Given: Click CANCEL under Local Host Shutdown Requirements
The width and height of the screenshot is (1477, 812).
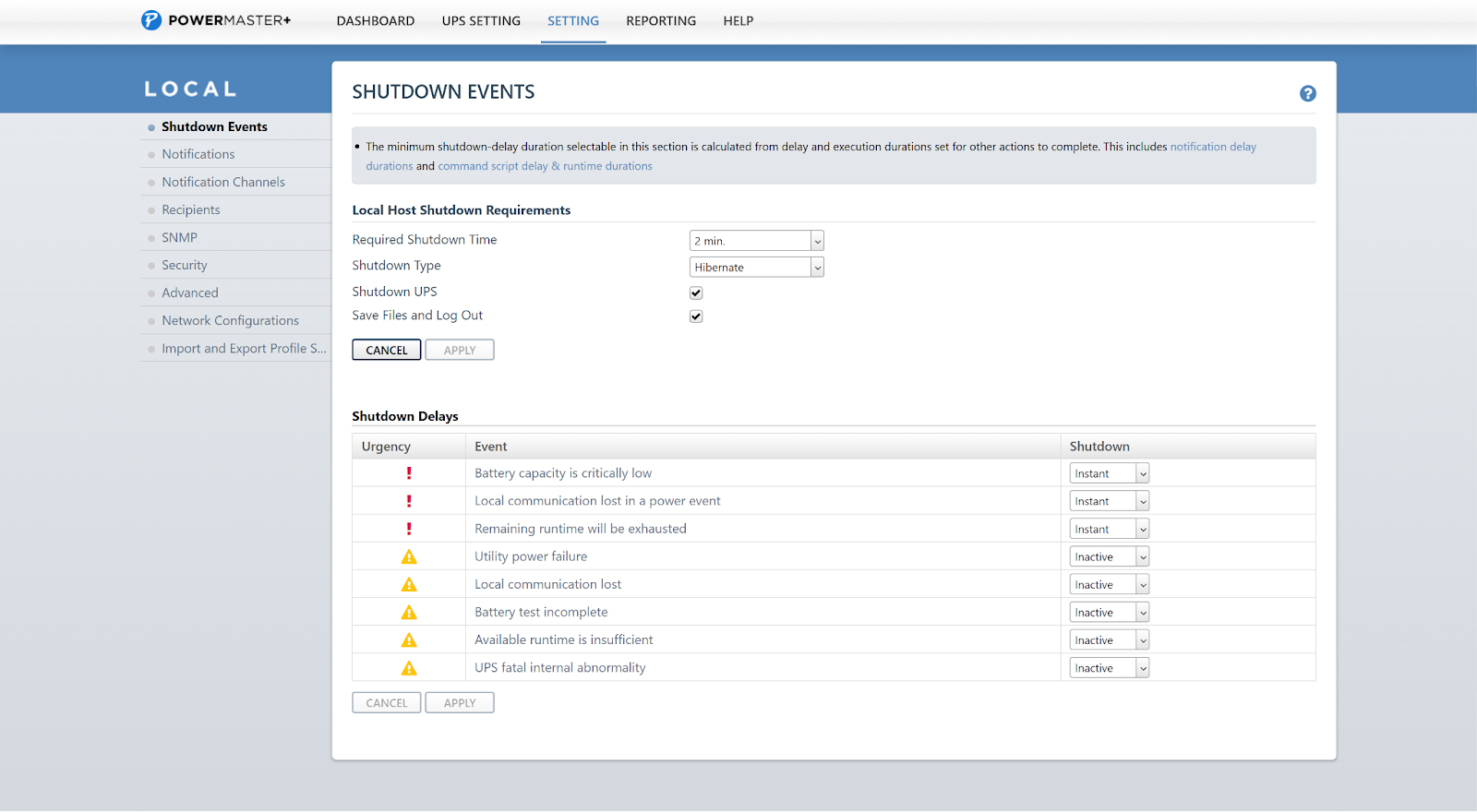Looking at the screenshot, I should (x=387, y=350).
